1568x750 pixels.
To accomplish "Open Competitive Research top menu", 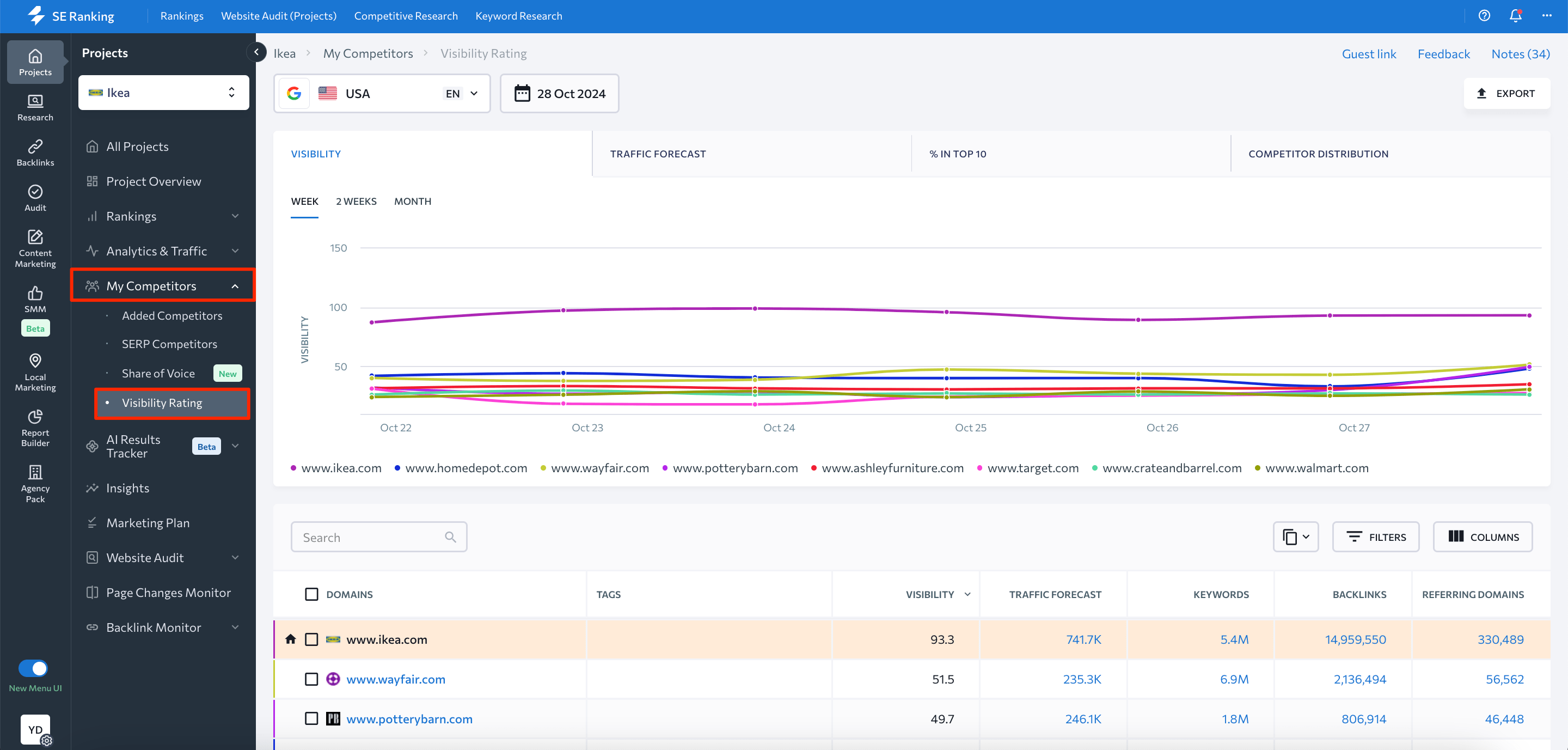I will (x=406, y=16).
